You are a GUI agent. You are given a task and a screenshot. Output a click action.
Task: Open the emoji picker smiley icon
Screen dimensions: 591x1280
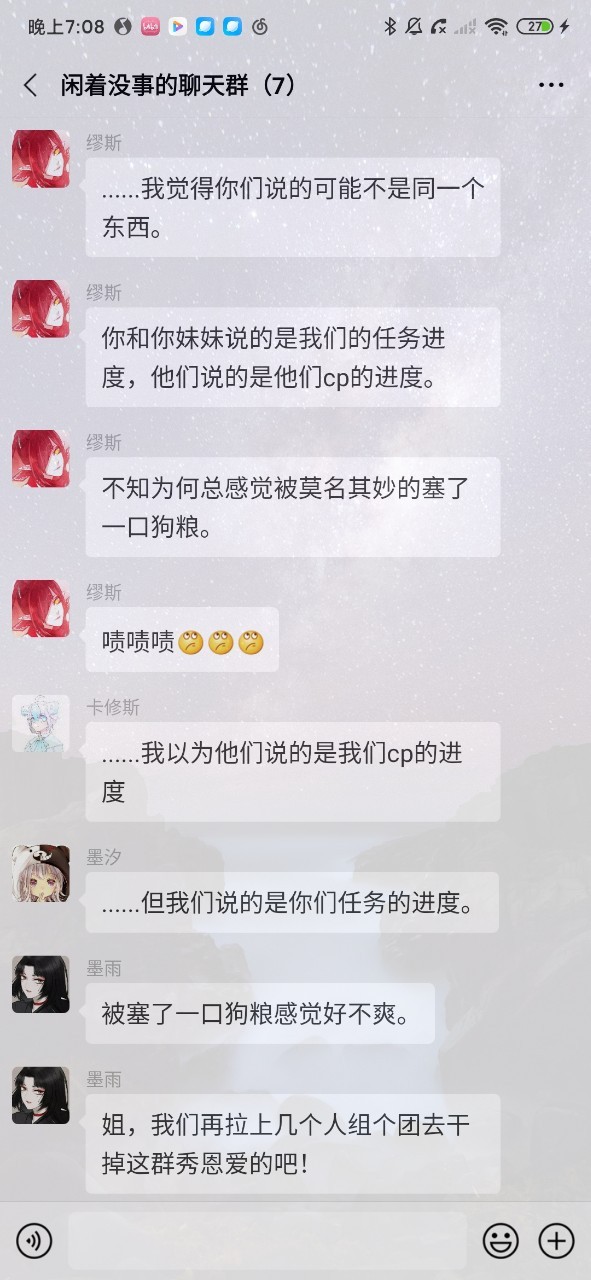point(501,1241)
